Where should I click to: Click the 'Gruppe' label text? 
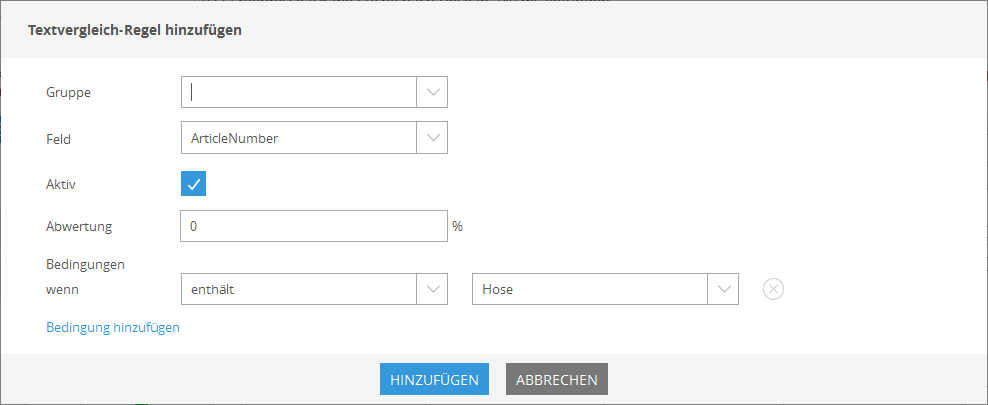pos(68,93)
